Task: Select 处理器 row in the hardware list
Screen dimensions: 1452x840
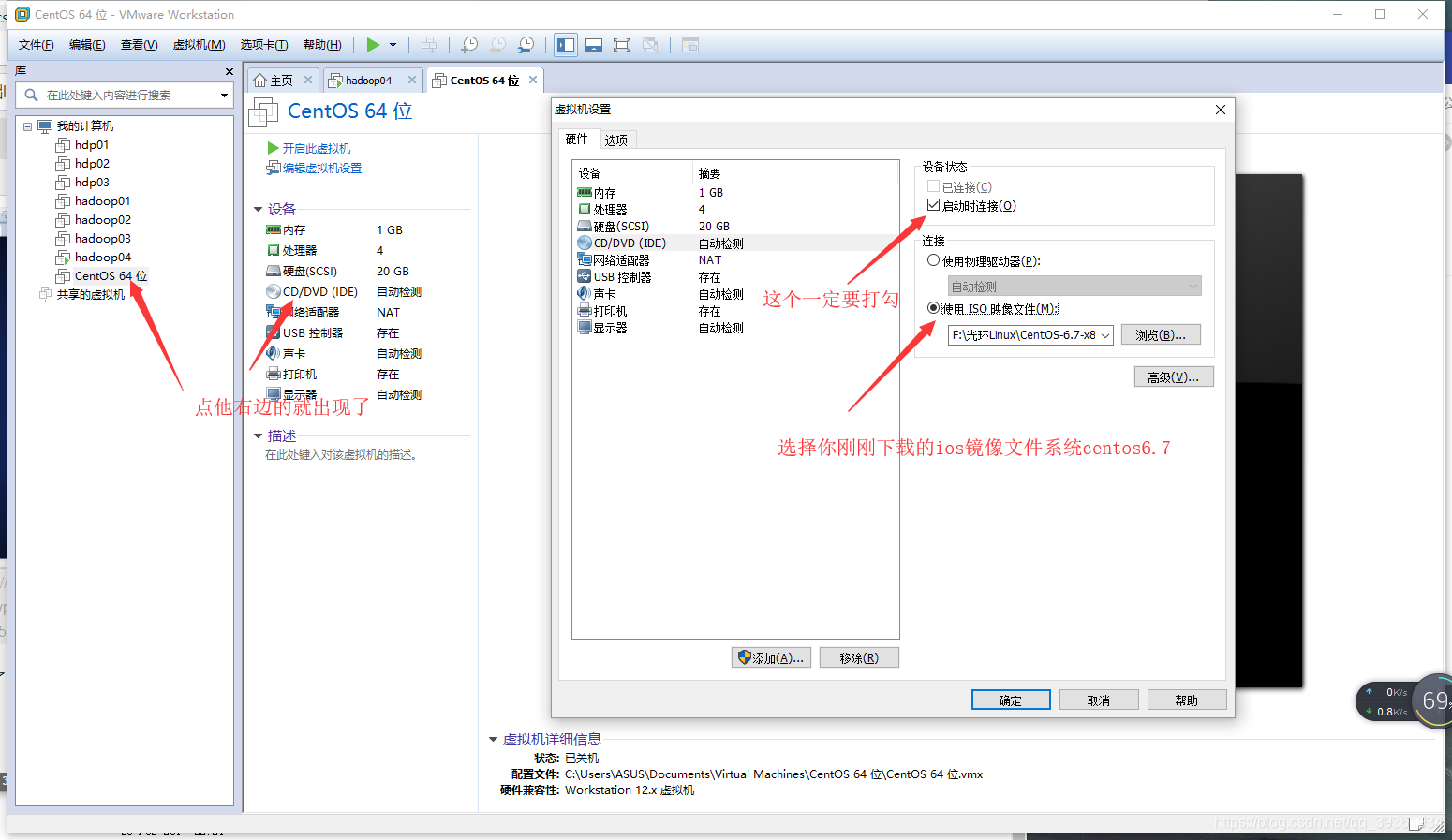Action: (x=735, y=209)
